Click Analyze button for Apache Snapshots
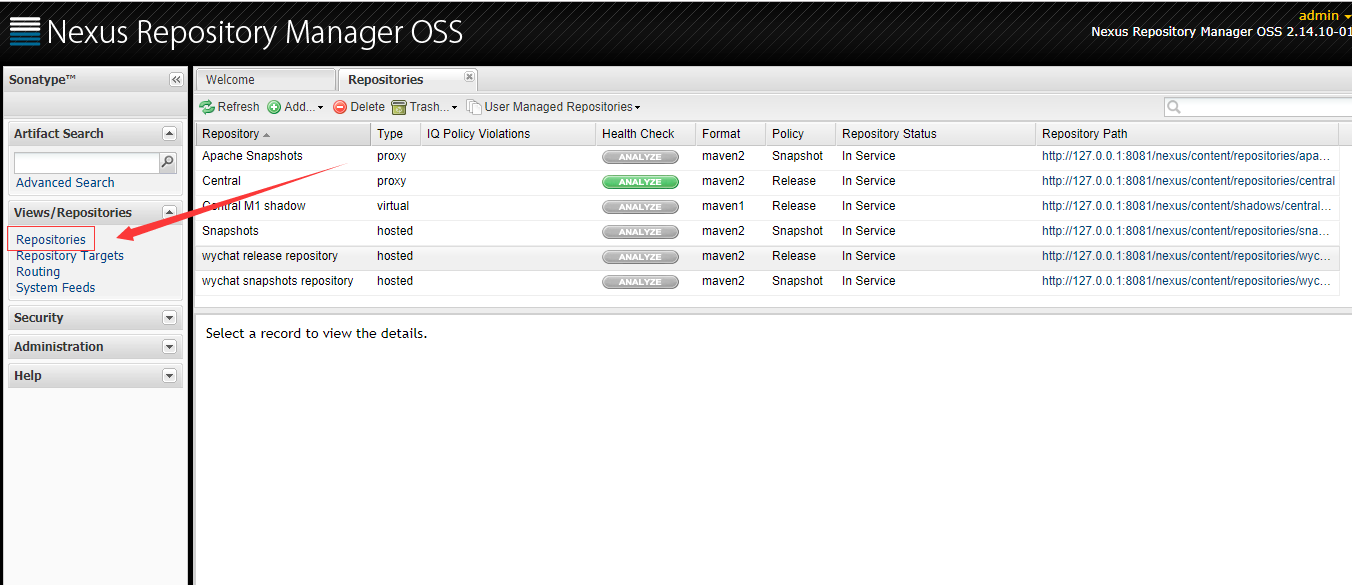 click(640, 157)
